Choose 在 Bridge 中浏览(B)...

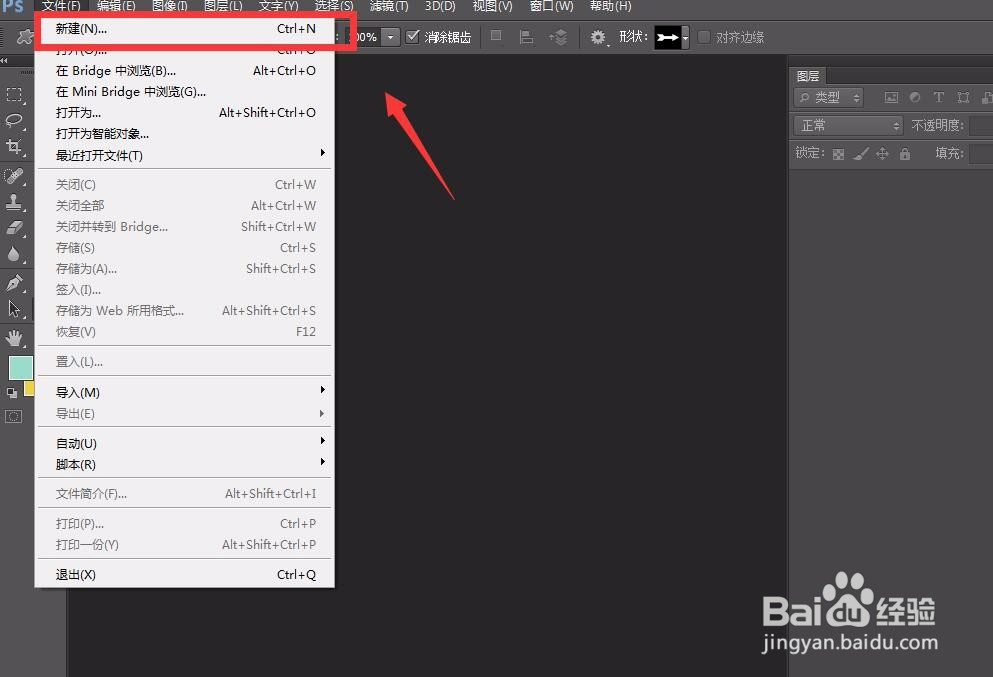tap(186, 70)
